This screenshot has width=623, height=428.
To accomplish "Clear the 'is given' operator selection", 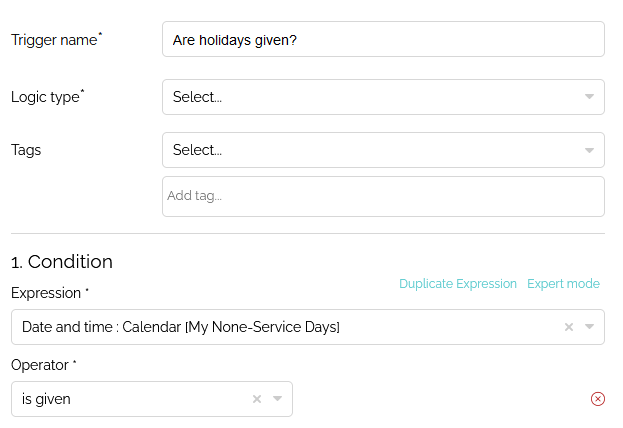I will click(x=257, y=399).
